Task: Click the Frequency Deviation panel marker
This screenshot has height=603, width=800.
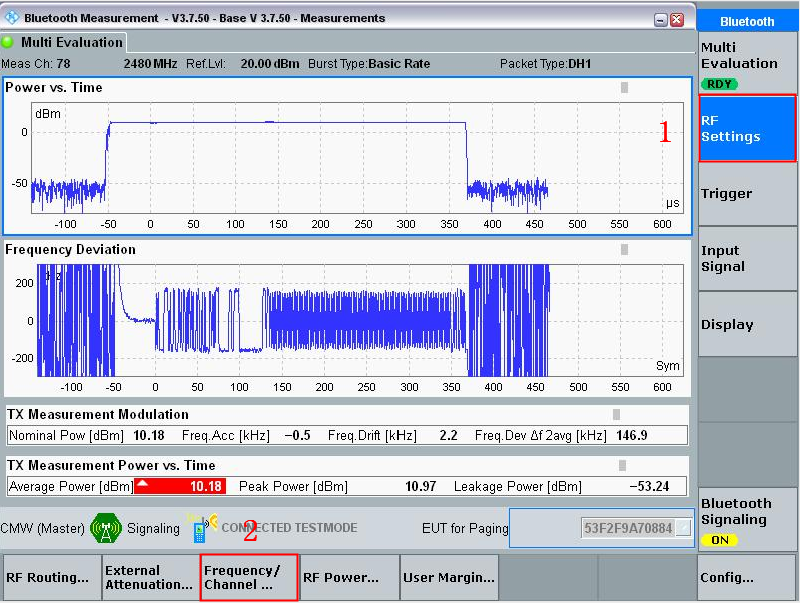Action: (624, 249)
